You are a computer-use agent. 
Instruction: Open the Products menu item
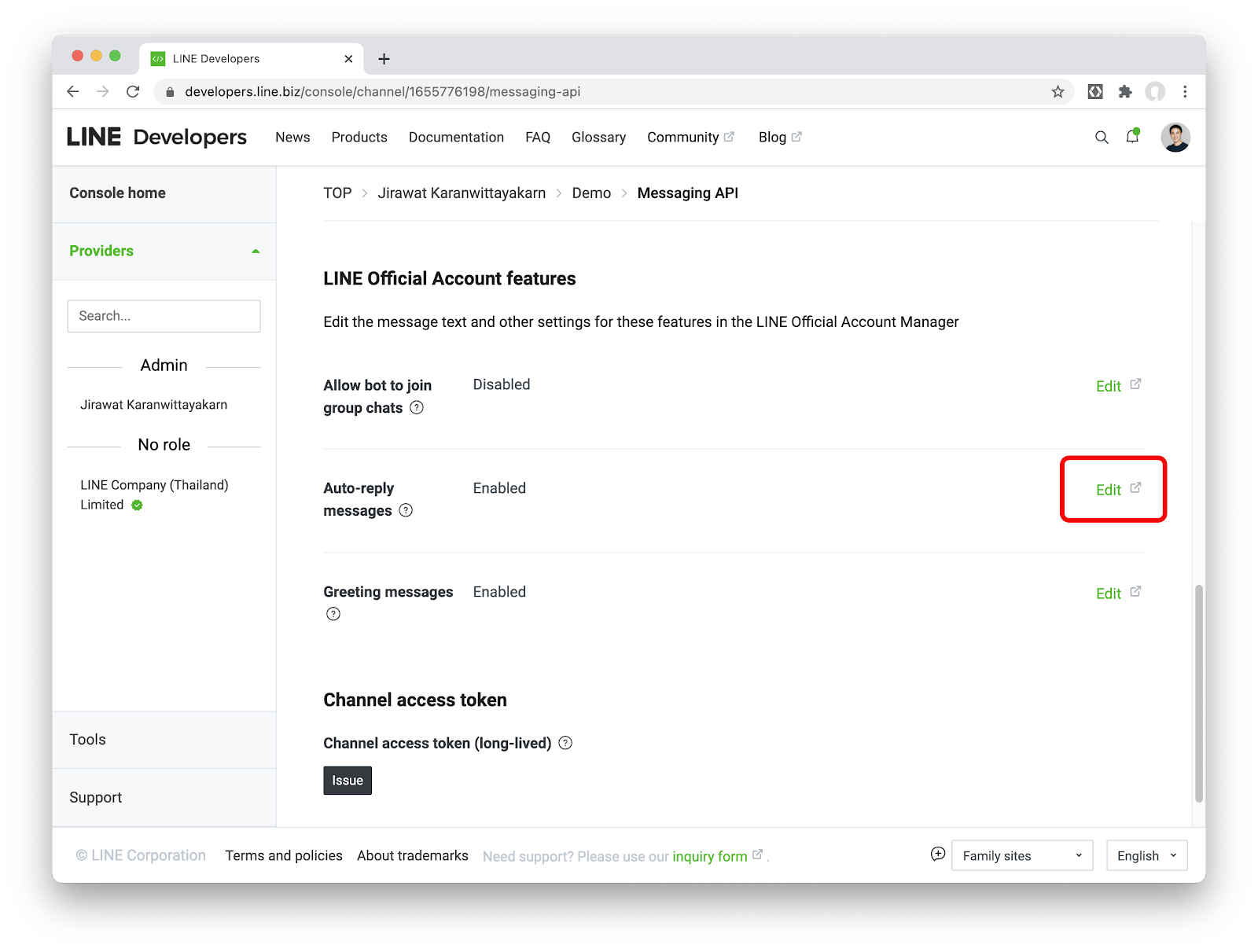(x=359, y=138)
